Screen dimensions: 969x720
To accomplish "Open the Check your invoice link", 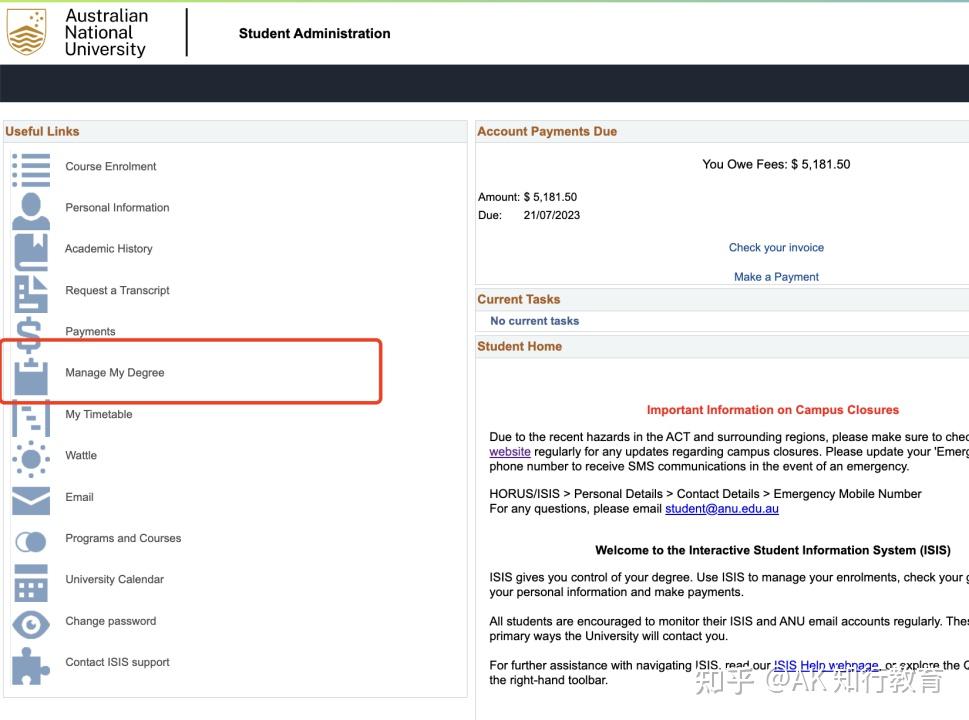I will (x=776, y=248).
